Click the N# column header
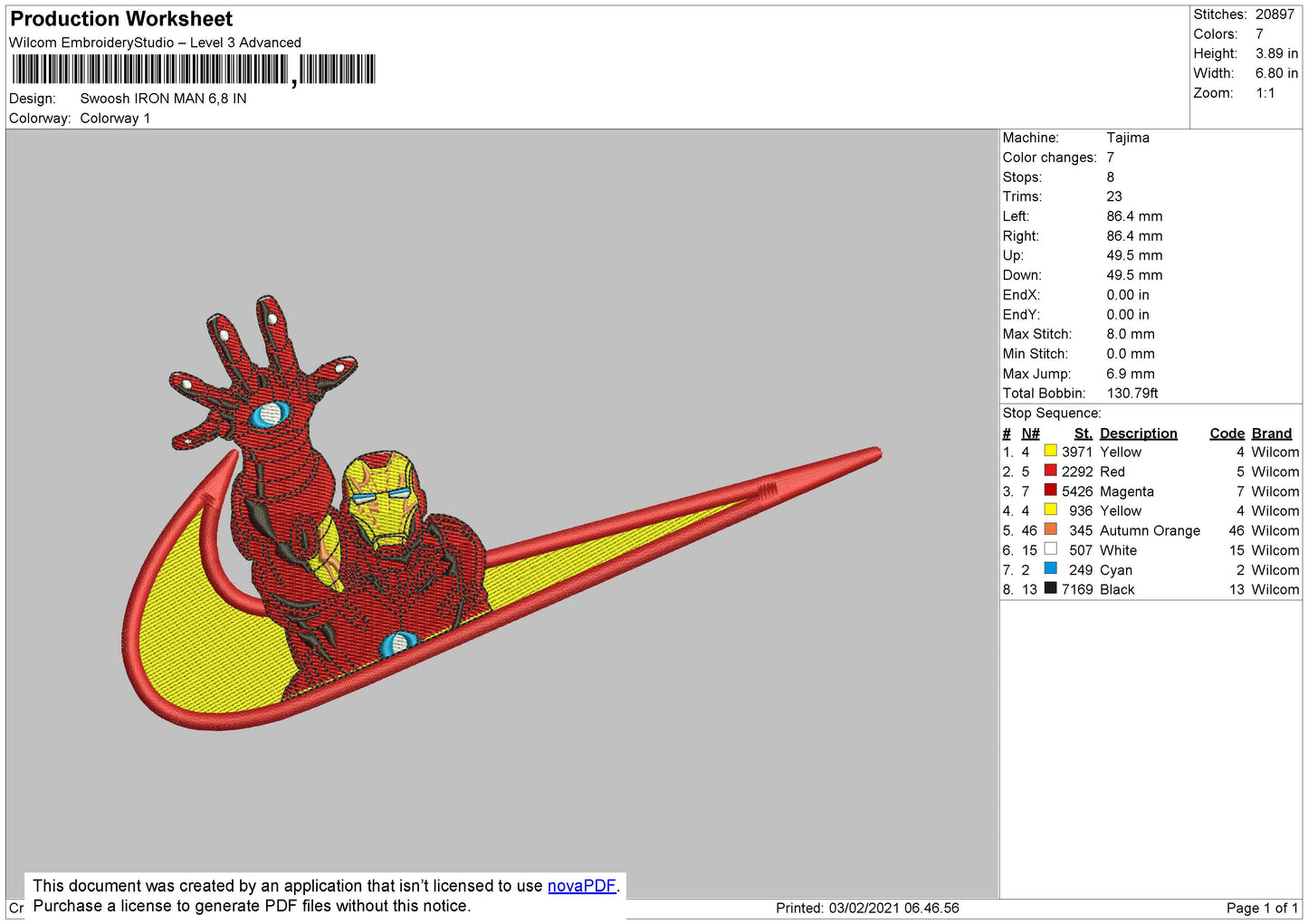This screenshot has width=1308, height=924. (x=1030, y=433)
